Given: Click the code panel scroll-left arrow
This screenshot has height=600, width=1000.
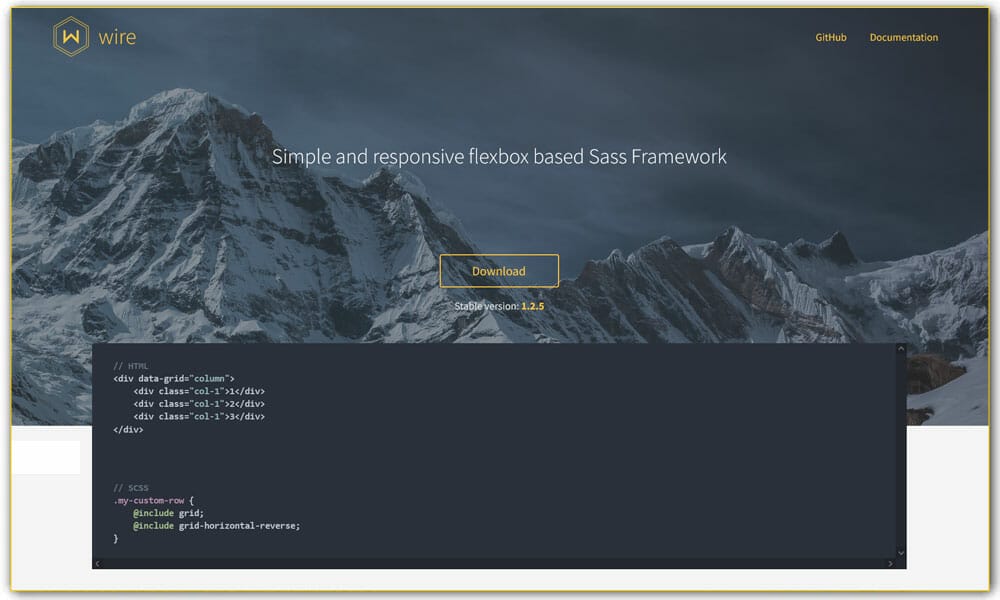Looking at the screenshot, I should click(97, 564).
